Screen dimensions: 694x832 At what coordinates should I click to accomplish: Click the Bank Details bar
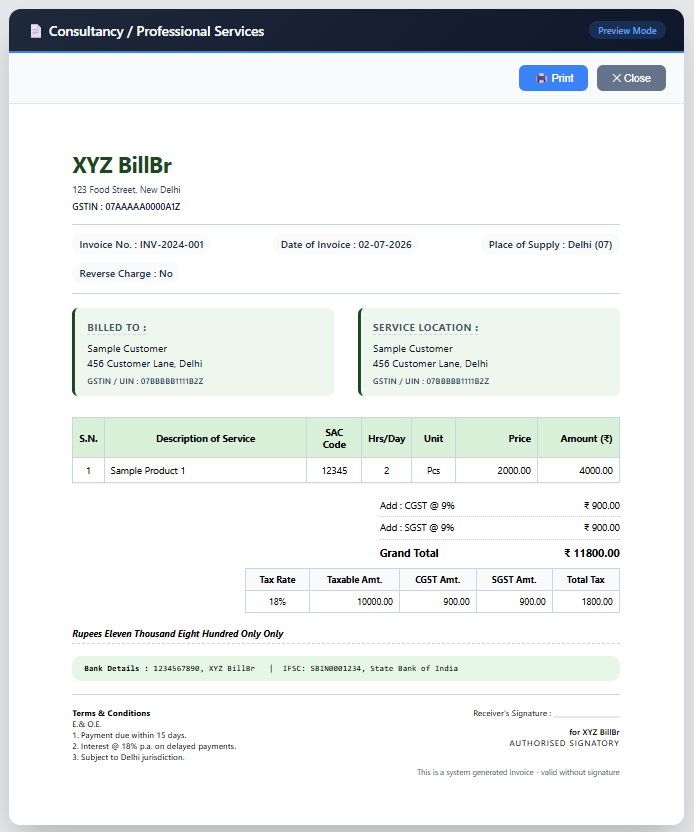click(x=346, y=669)
